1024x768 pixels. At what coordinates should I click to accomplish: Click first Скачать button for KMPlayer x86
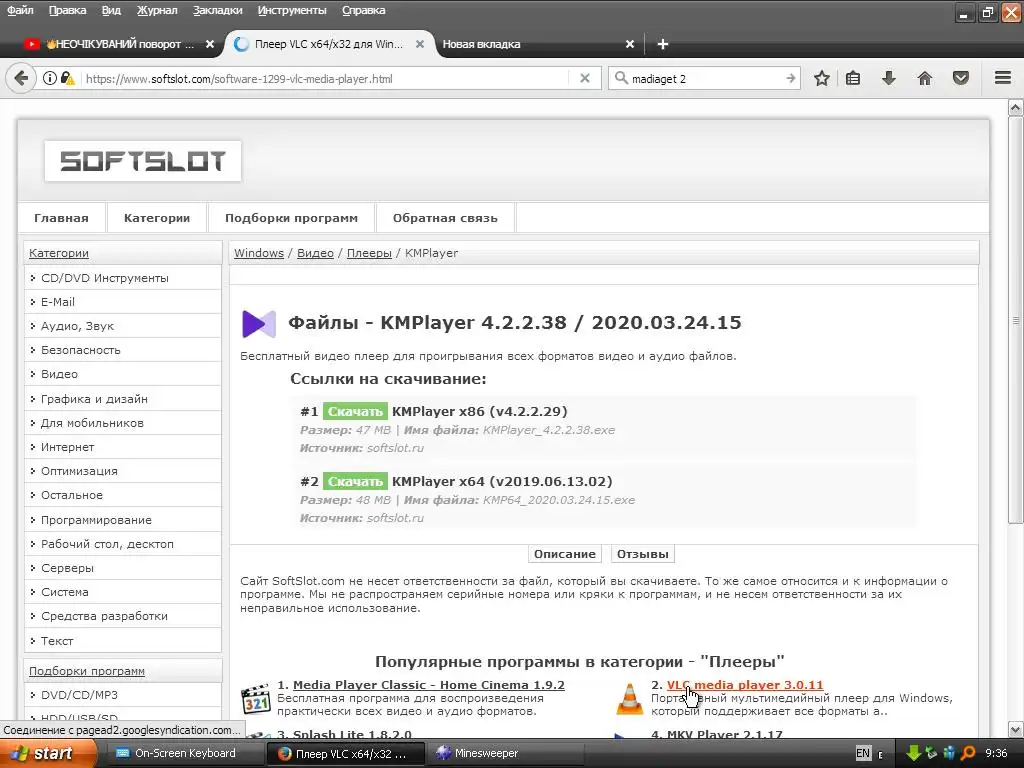click(355, 411)
